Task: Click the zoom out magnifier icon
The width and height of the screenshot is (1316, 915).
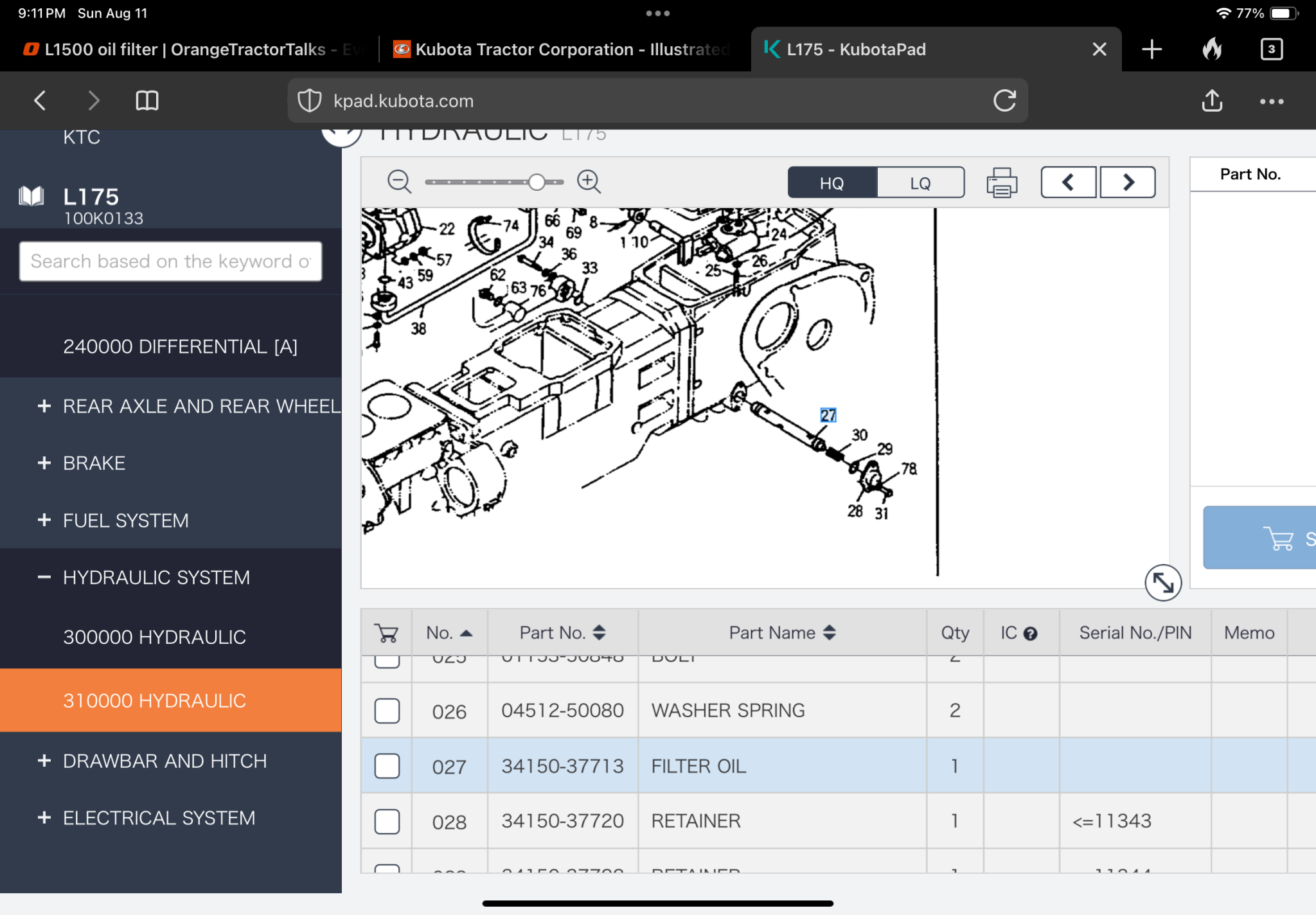Action: pos(399,182)
